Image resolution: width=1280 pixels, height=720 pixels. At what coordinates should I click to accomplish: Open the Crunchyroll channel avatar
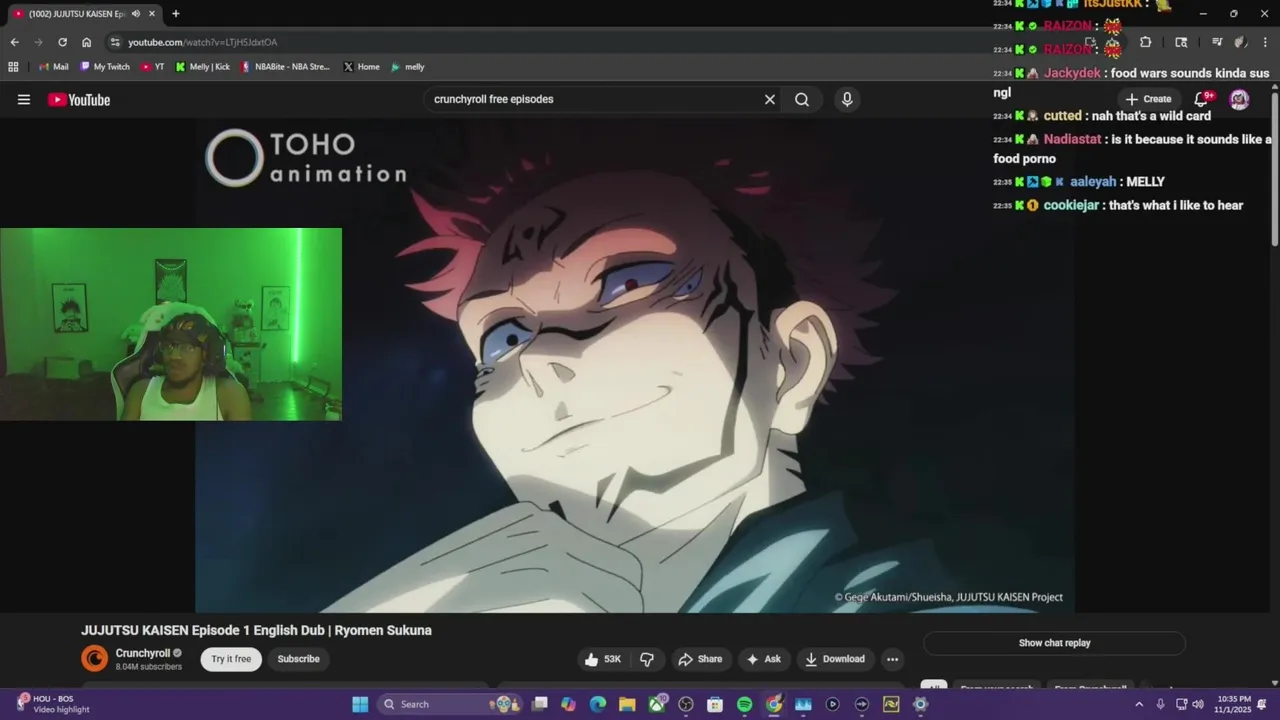95,658
